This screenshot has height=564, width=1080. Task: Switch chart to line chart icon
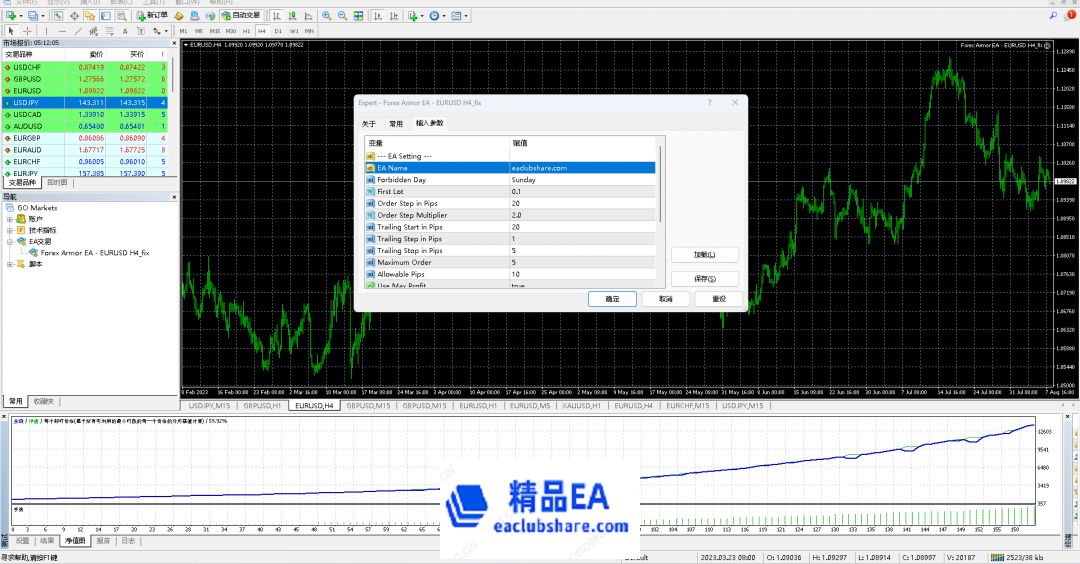(308, 16)
